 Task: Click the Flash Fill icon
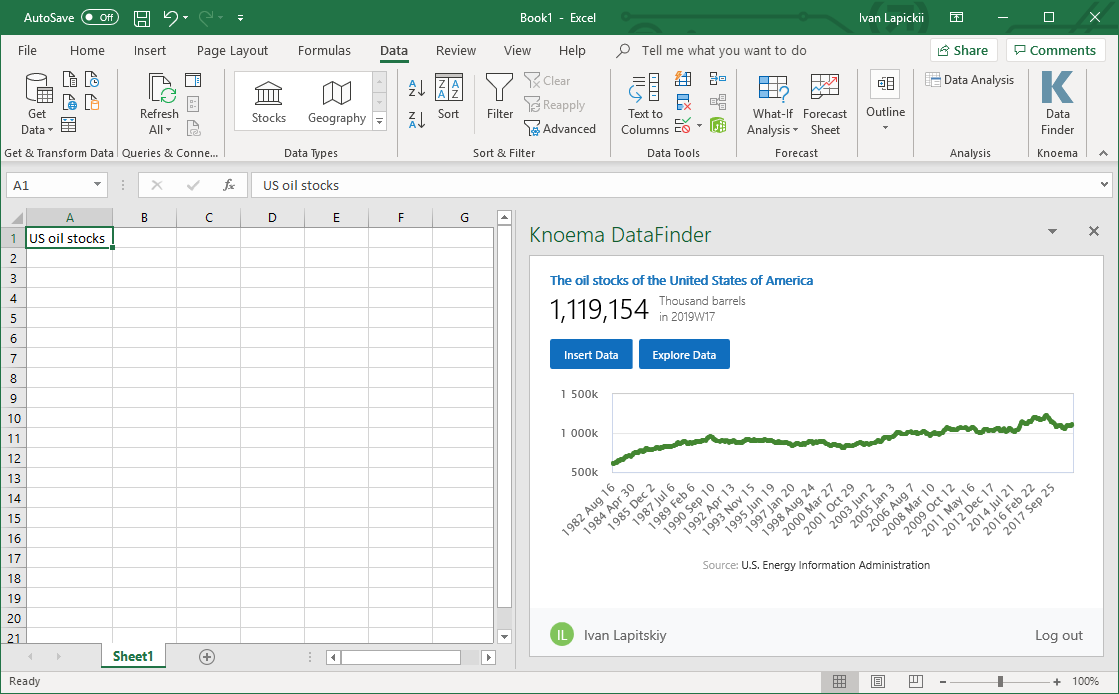click(x=683, y=79)
